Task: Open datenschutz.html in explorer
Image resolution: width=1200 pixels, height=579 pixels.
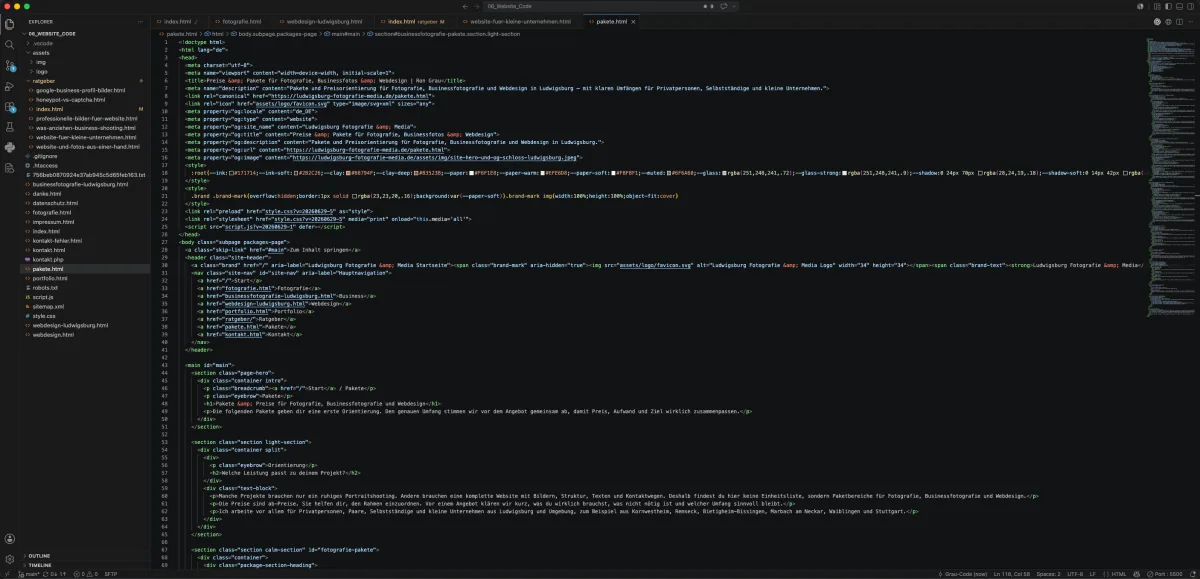Action: (53, 203)
